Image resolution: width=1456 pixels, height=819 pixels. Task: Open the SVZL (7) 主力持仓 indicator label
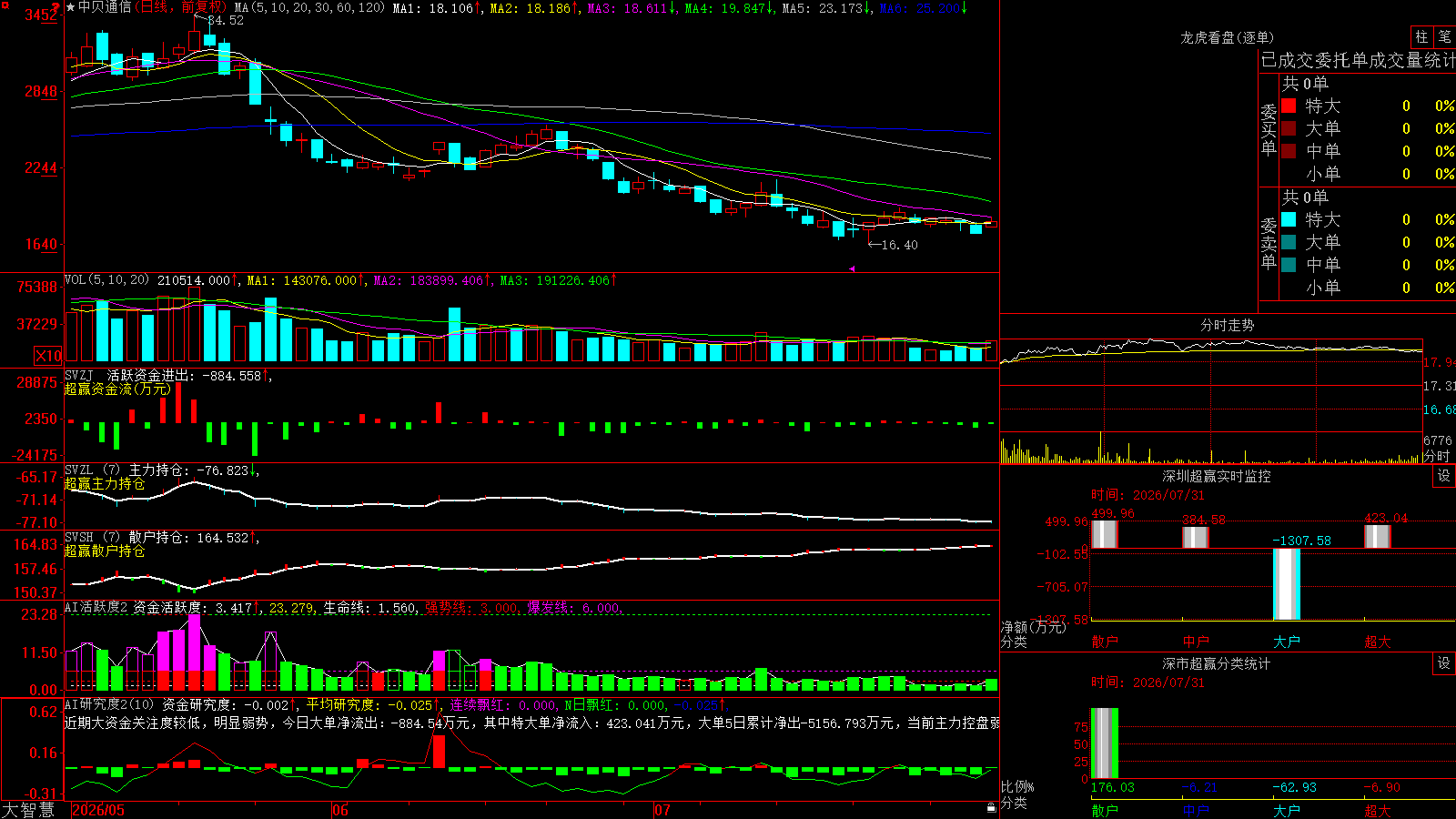click(x=162, y=470)
